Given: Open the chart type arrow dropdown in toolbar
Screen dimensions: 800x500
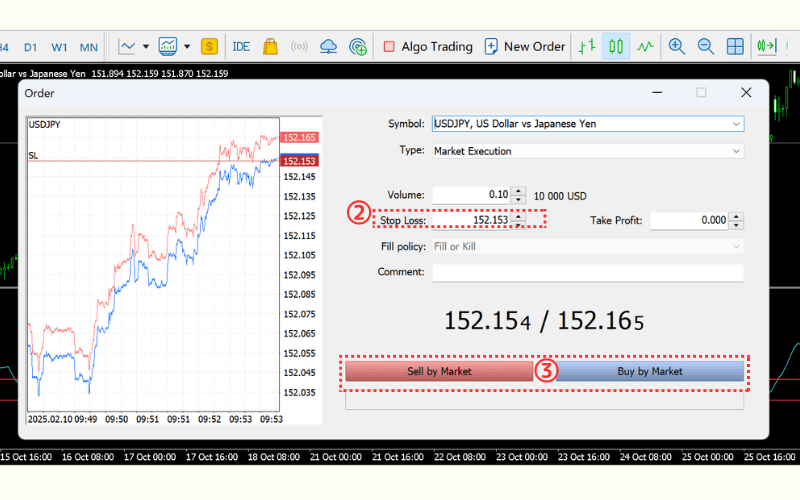Looking at the screenshot, I should click(146, 46).
